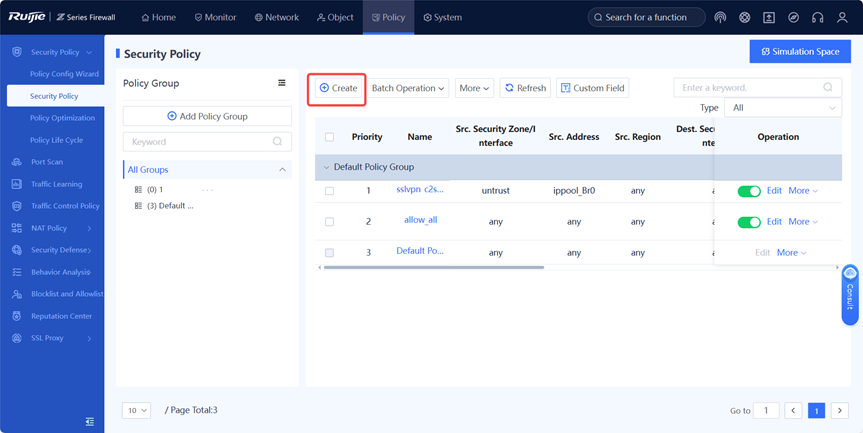Collapse the sidebar using bottom icon

coord(90,422)
